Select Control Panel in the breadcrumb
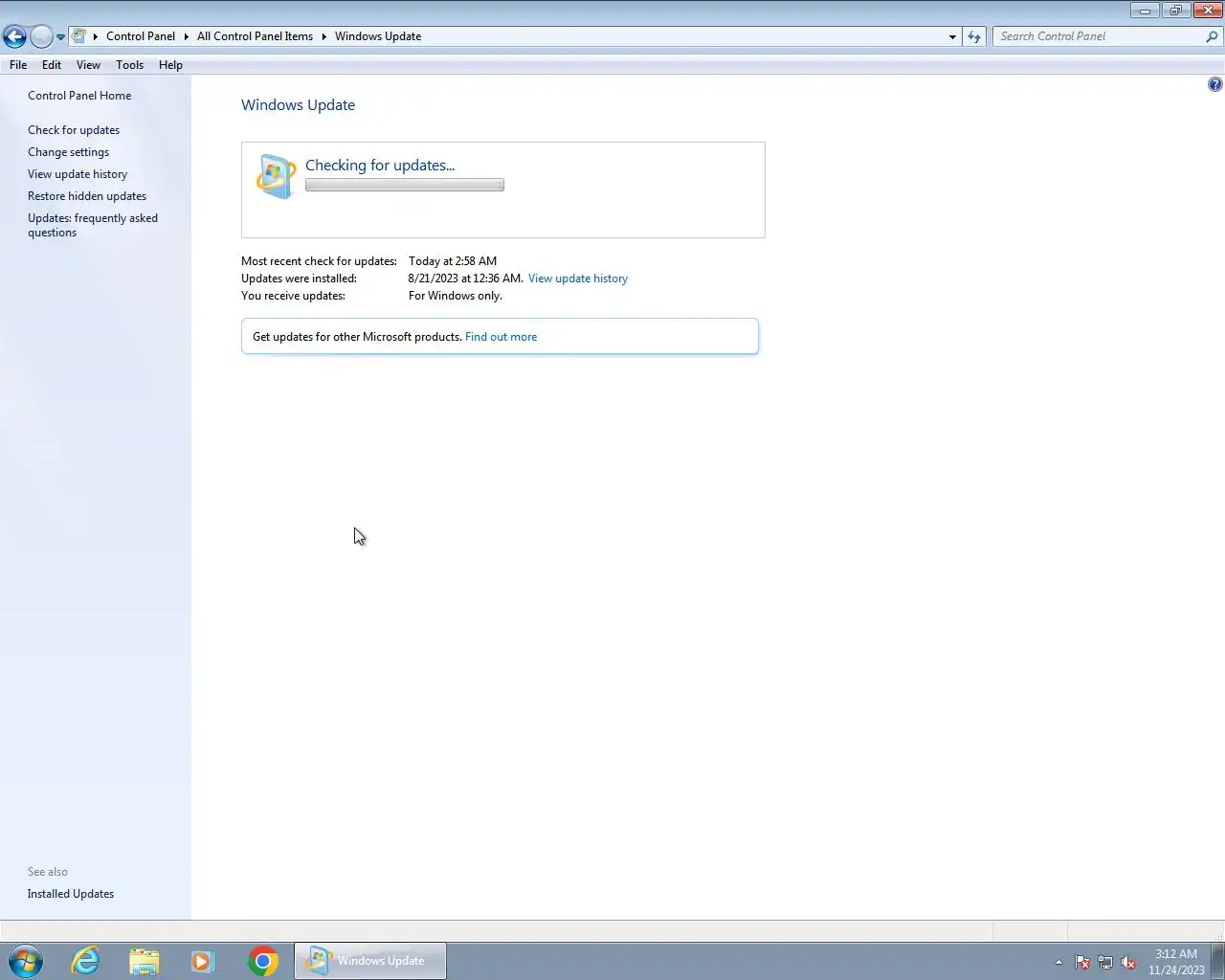 pyautogui.click(x=141, y=36)
